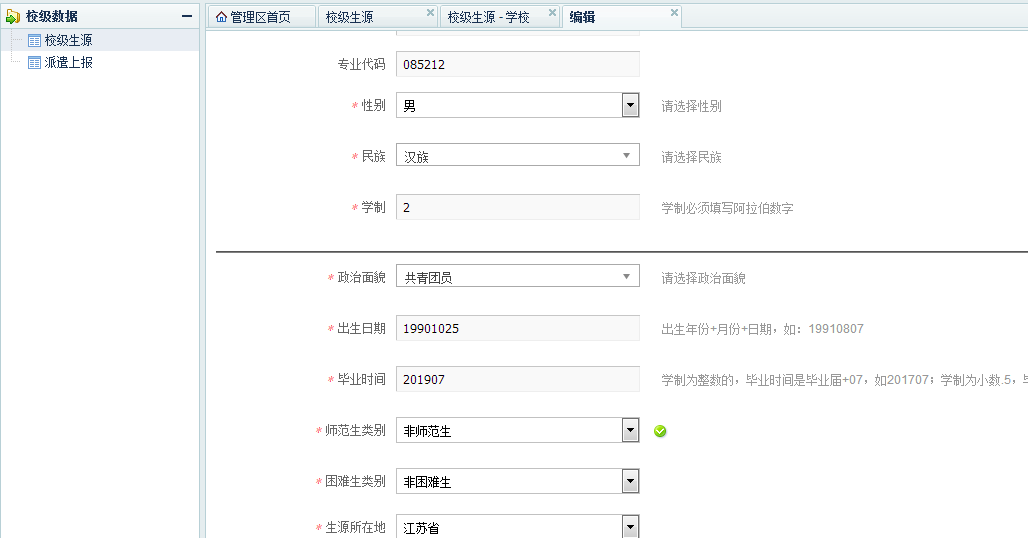
Task: Click the 出生日期 field label
Action: click(361, 328)
